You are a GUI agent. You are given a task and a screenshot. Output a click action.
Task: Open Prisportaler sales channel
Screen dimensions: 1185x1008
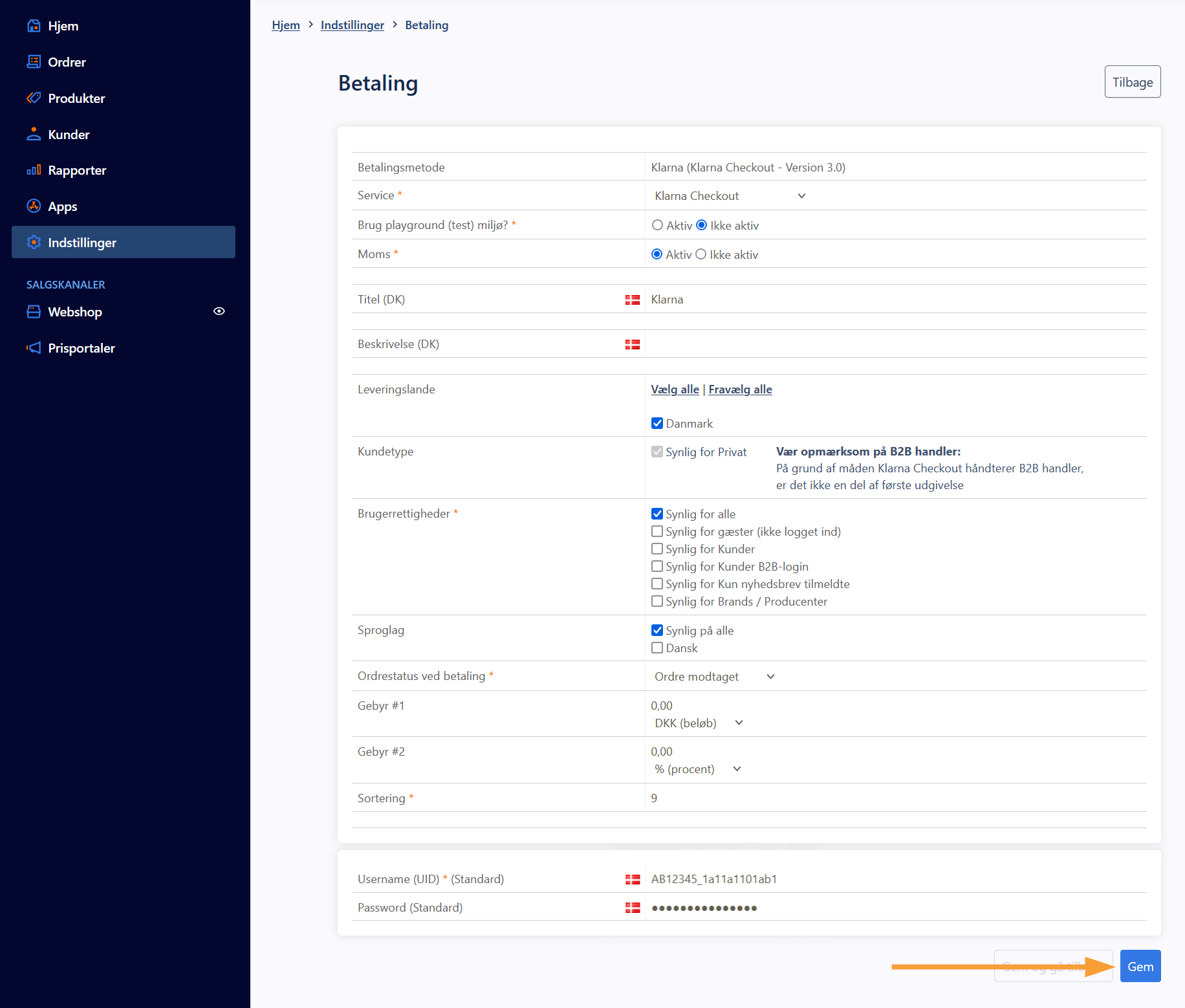coord(123,348)
